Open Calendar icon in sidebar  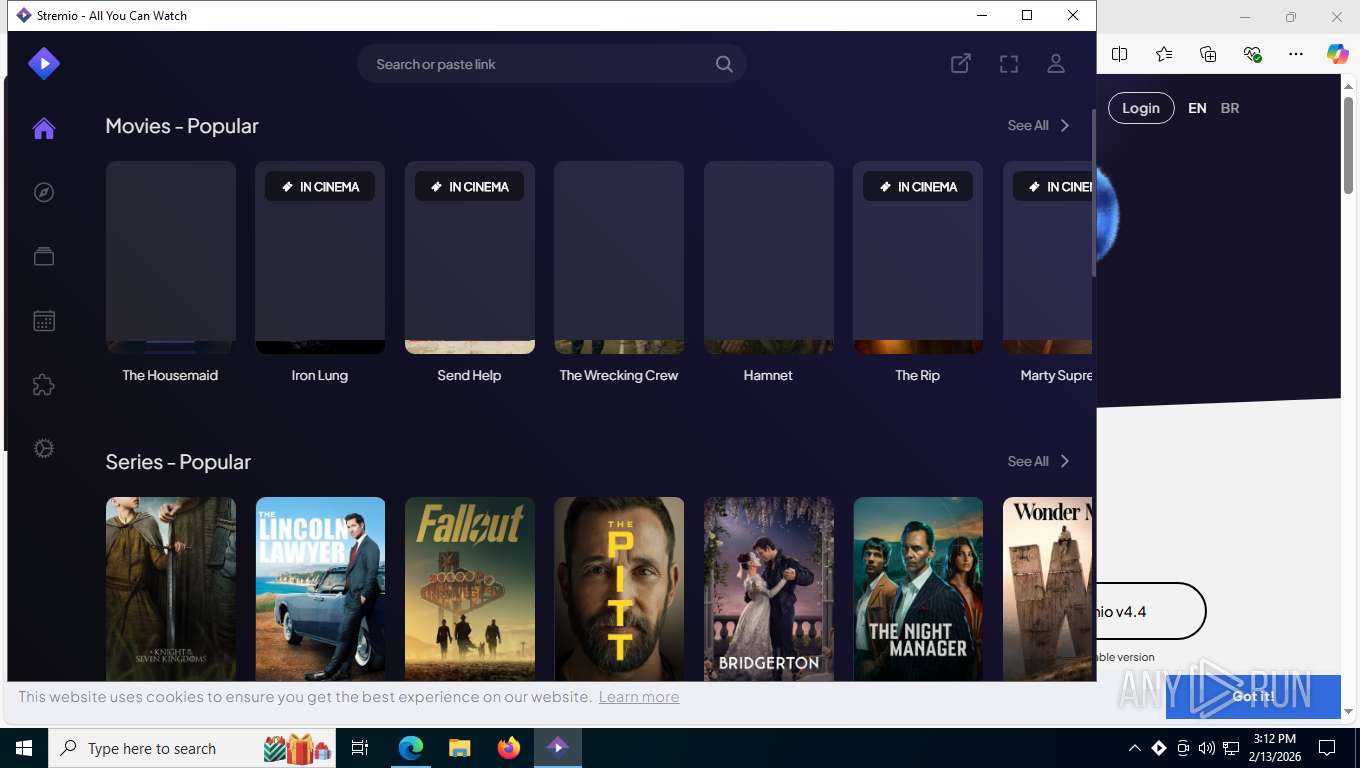[x=44, y=321]
